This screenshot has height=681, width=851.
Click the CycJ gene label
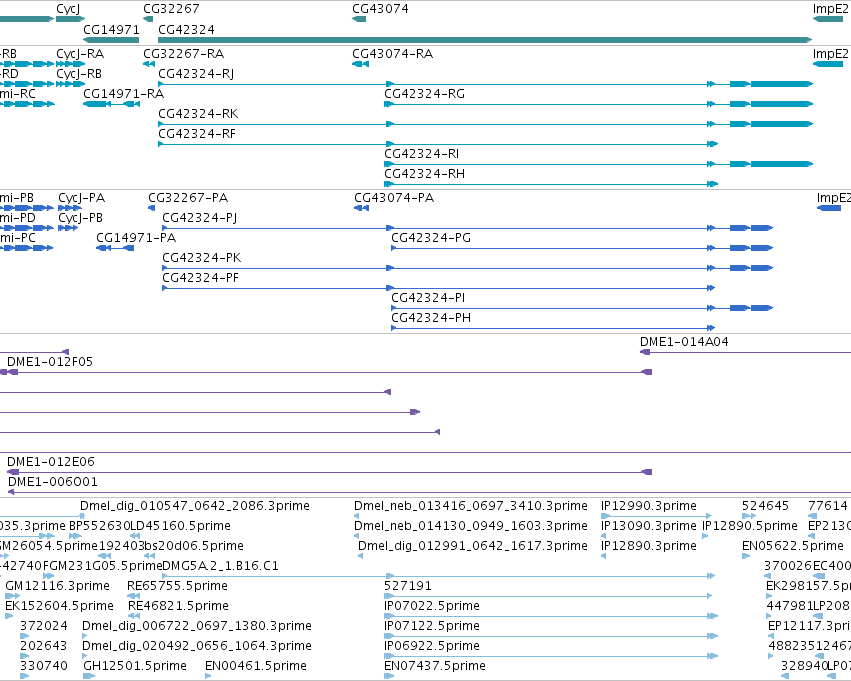pos(68,9)
